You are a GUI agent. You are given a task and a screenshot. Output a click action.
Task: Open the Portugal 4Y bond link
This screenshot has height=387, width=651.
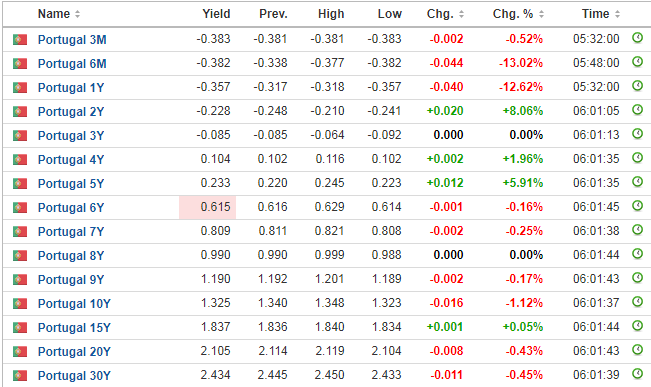[x=71, y=160]
